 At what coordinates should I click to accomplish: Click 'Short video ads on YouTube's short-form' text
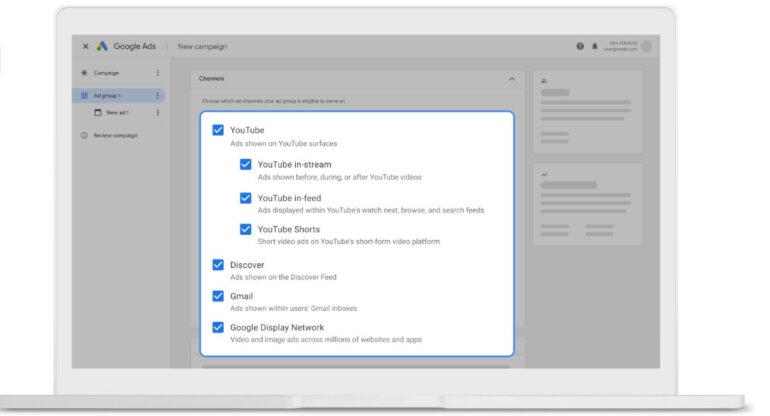tap(349, 242)
